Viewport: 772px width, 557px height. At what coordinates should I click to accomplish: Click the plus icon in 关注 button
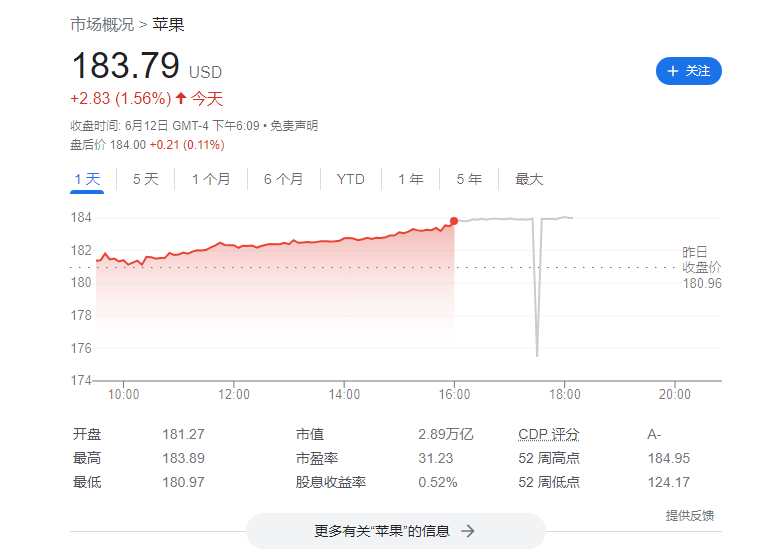pyautogui.click(x=673, y=71)
